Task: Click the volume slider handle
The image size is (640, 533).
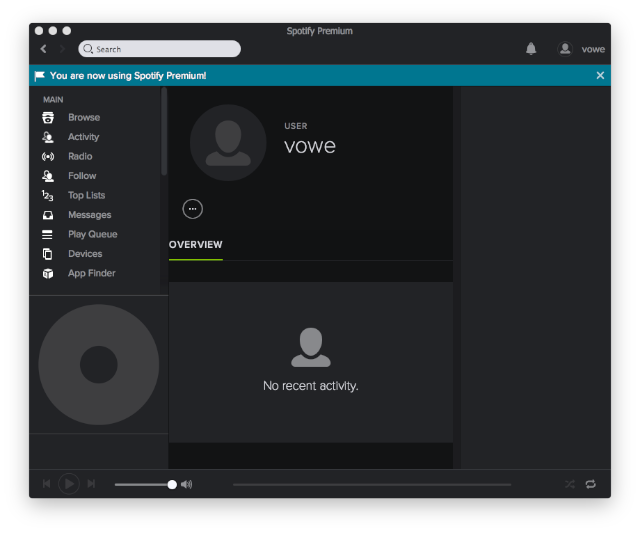Action: click(x=172, y=484)
